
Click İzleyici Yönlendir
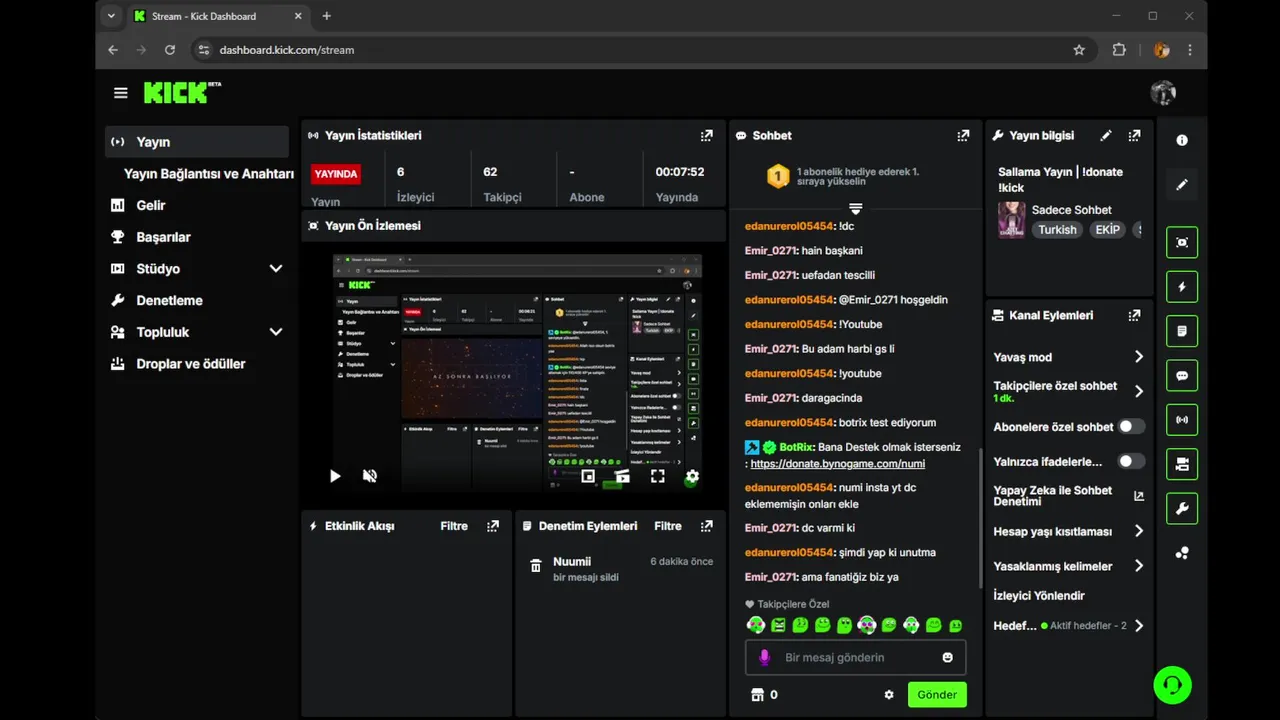[1039, 596]
